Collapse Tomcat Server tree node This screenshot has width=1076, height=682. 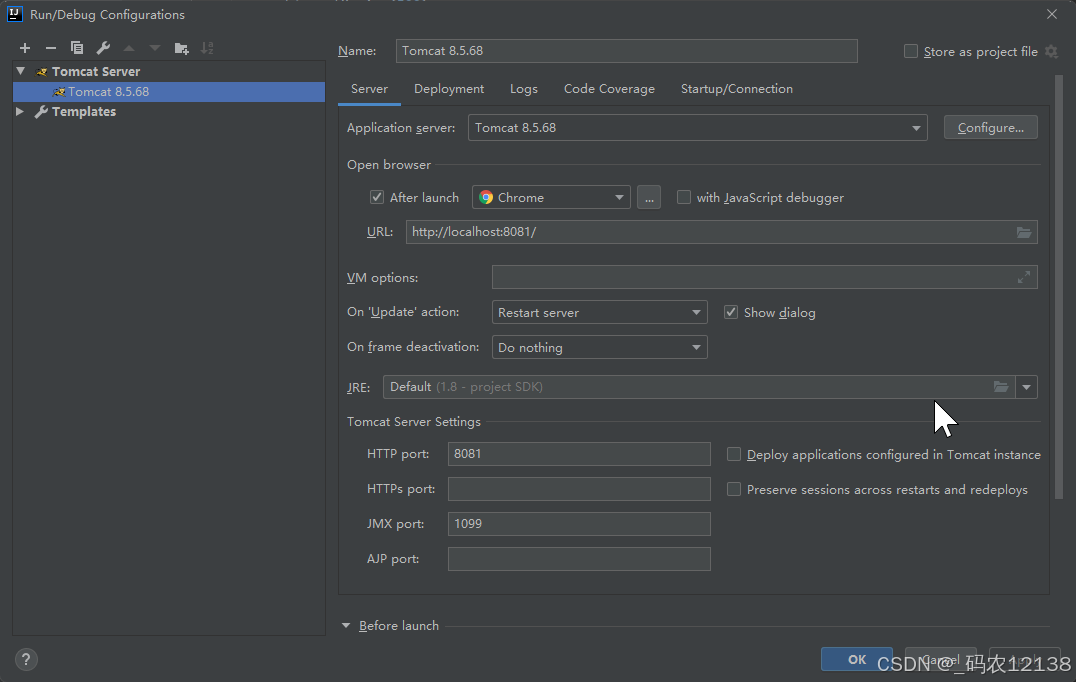pos(21,71)
